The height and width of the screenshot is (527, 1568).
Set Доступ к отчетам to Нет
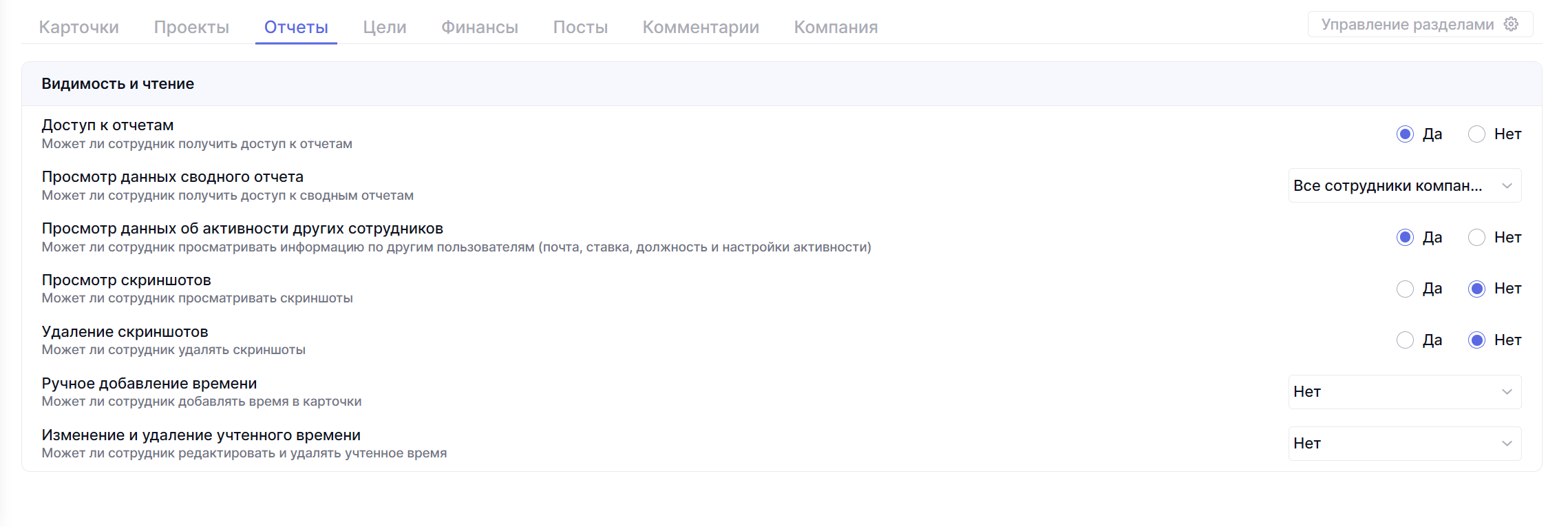point(1476,134)
